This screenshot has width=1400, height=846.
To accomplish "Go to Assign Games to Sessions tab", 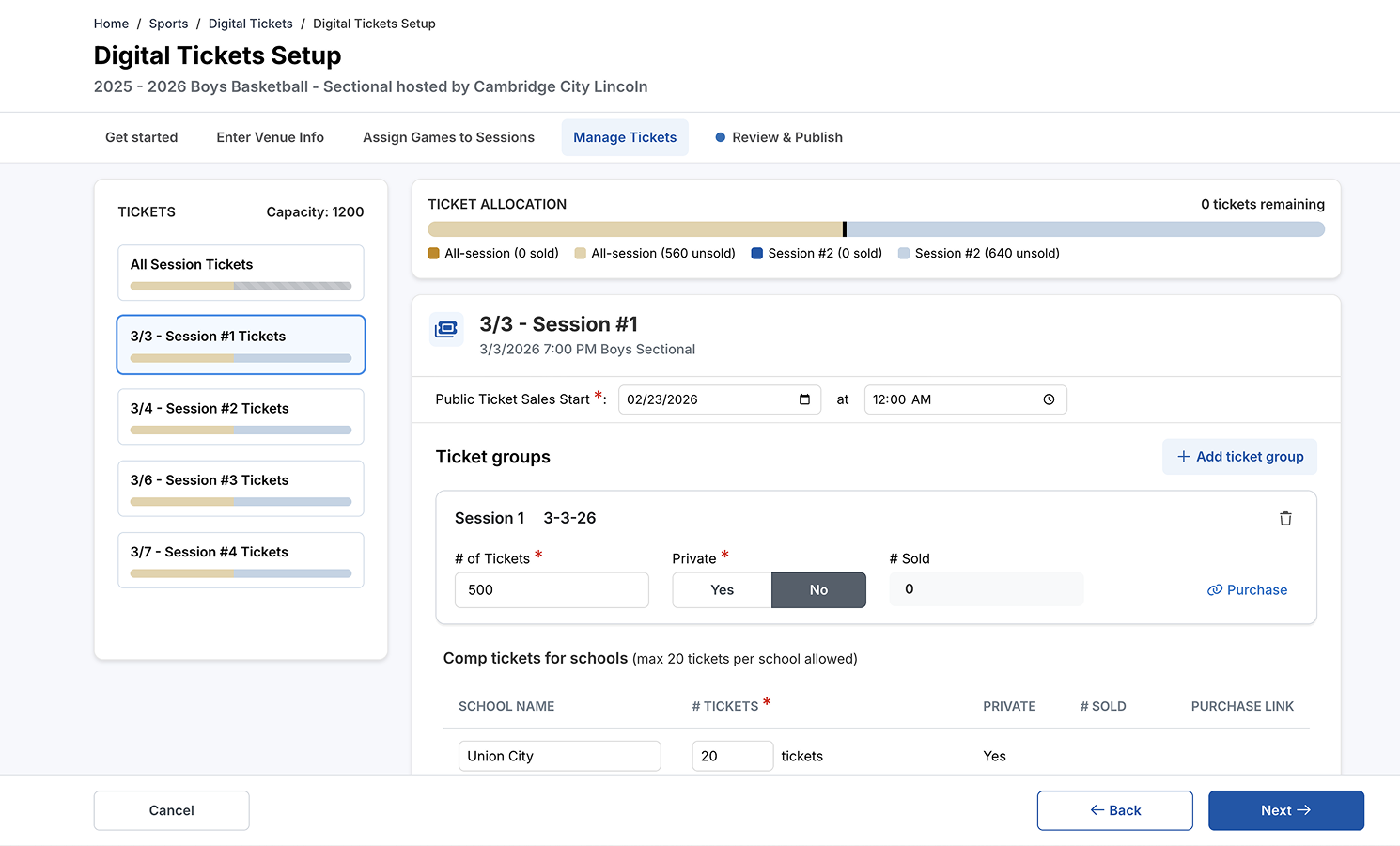I will tap(448, 137).
